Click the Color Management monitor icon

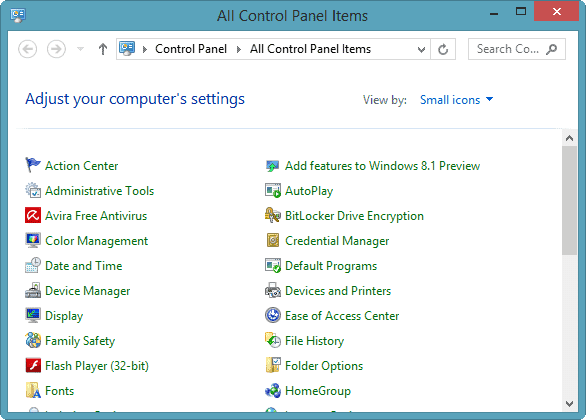tap(33, 241)
